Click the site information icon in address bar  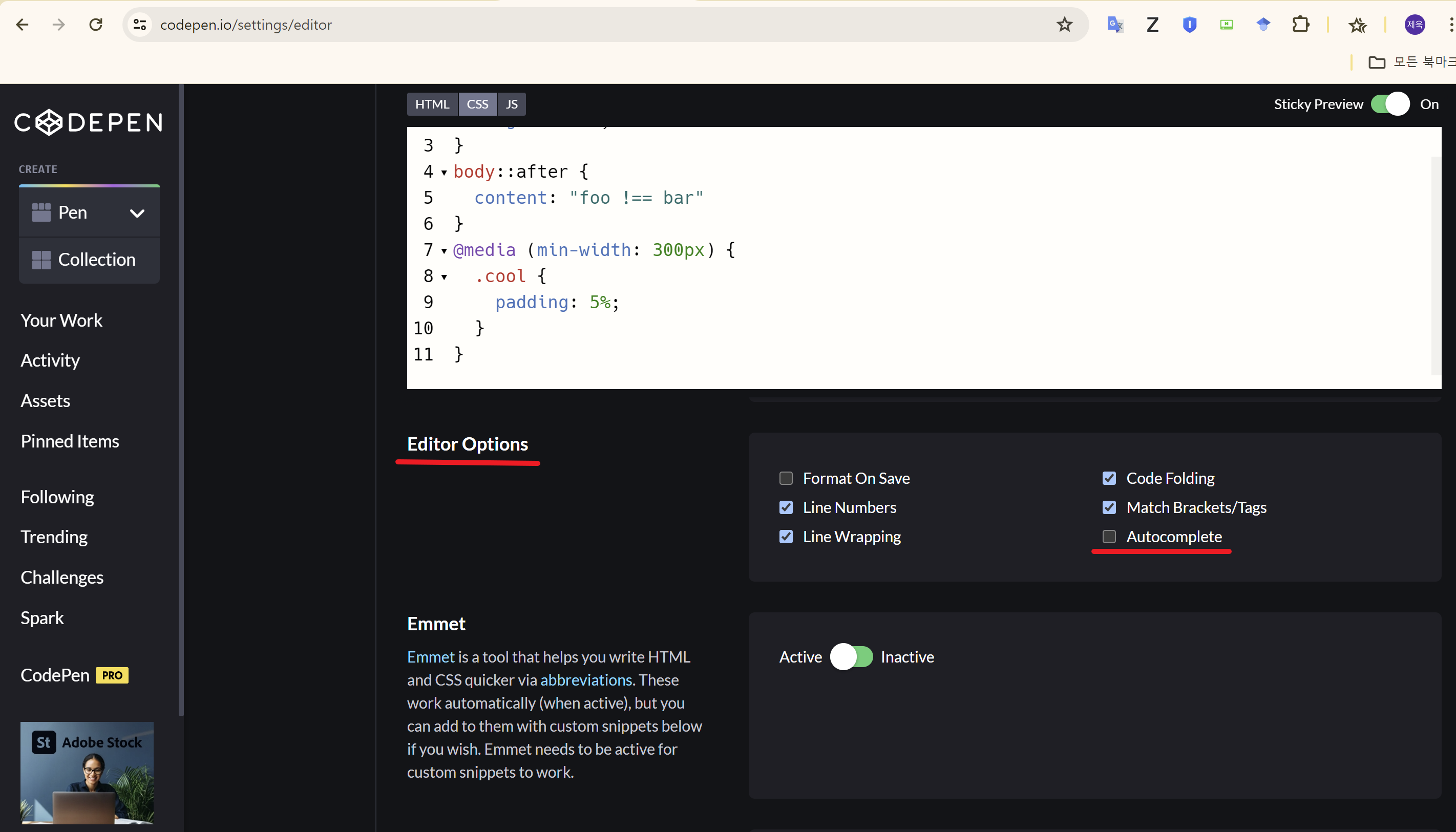click(x=140, y=25)
